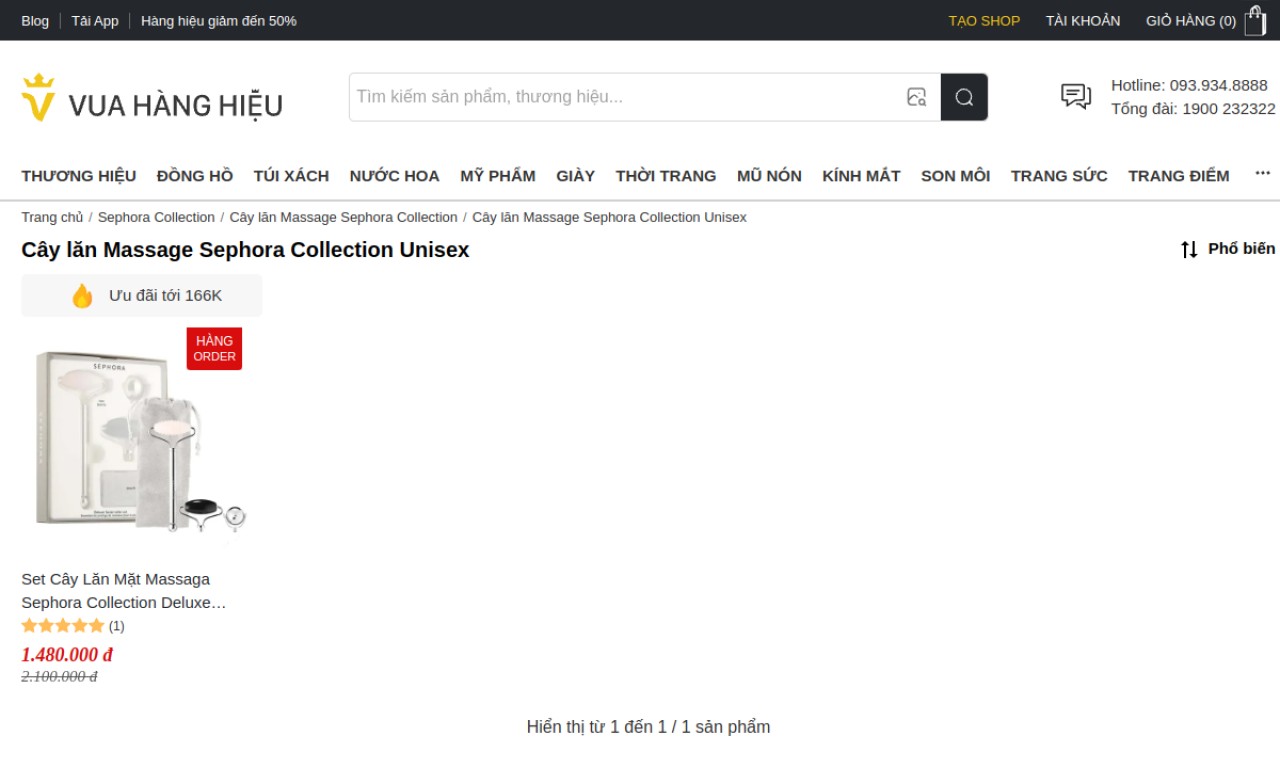This screenshot has width=1280, height=768.
Task: Click the 2.100.000 đ original price
Action: pos(59,676)
